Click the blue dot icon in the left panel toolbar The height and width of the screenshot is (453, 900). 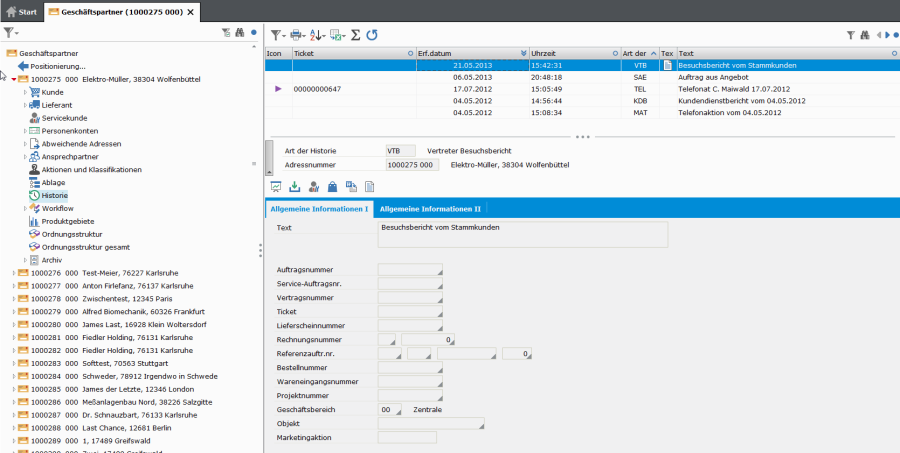(x=253, y=33)
